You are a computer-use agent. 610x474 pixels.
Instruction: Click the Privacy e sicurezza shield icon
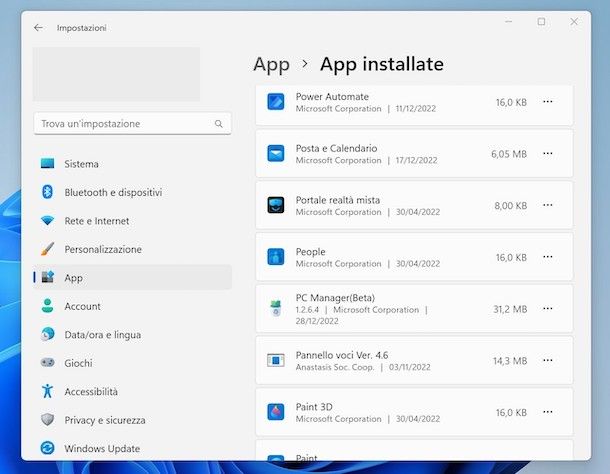tap(47, 420)
